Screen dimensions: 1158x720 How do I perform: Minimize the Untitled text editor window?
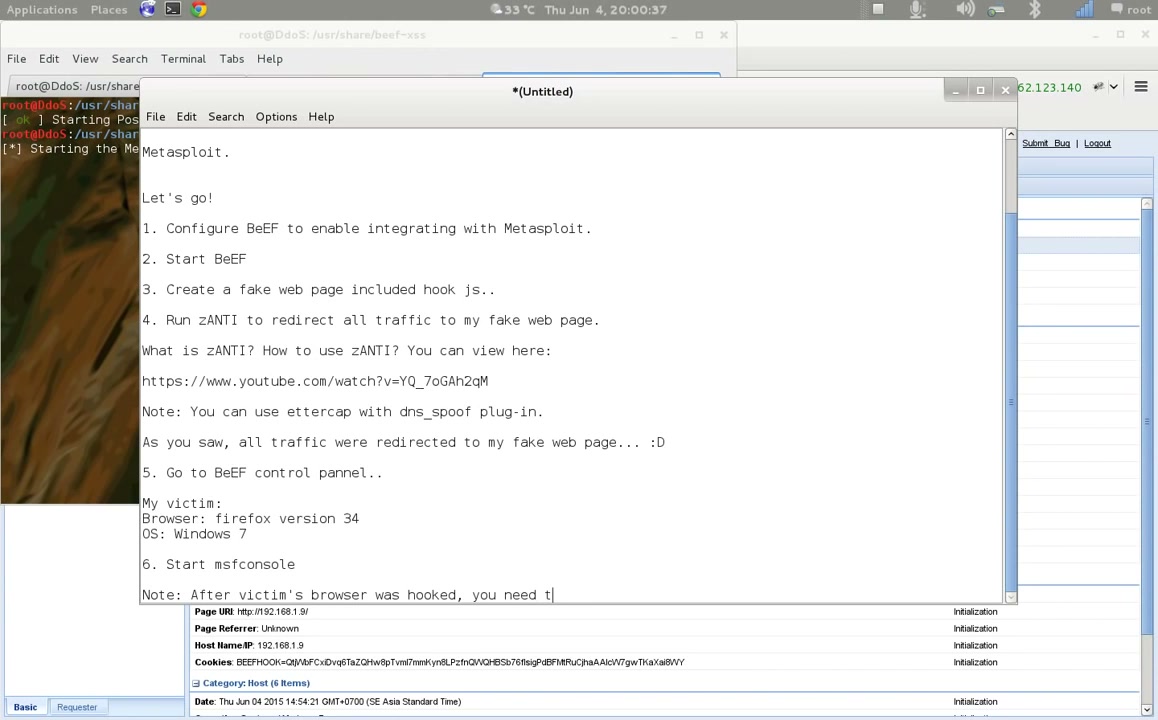tap(956, 90)
